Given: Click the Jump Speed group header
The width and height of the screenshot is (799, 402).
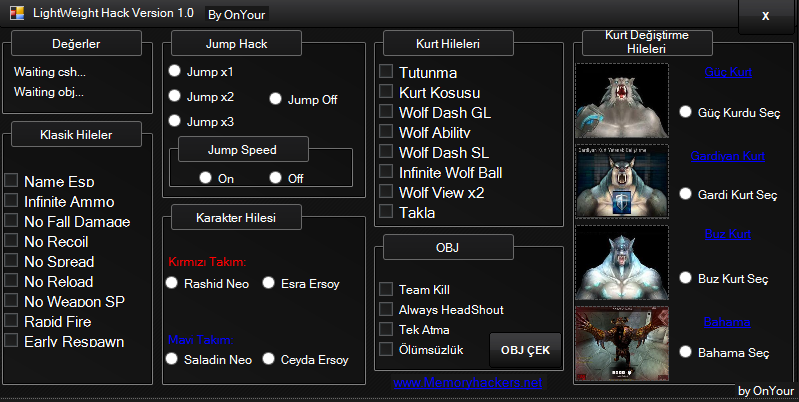Looking at the screenshot, I should click(x=243, y=150).
